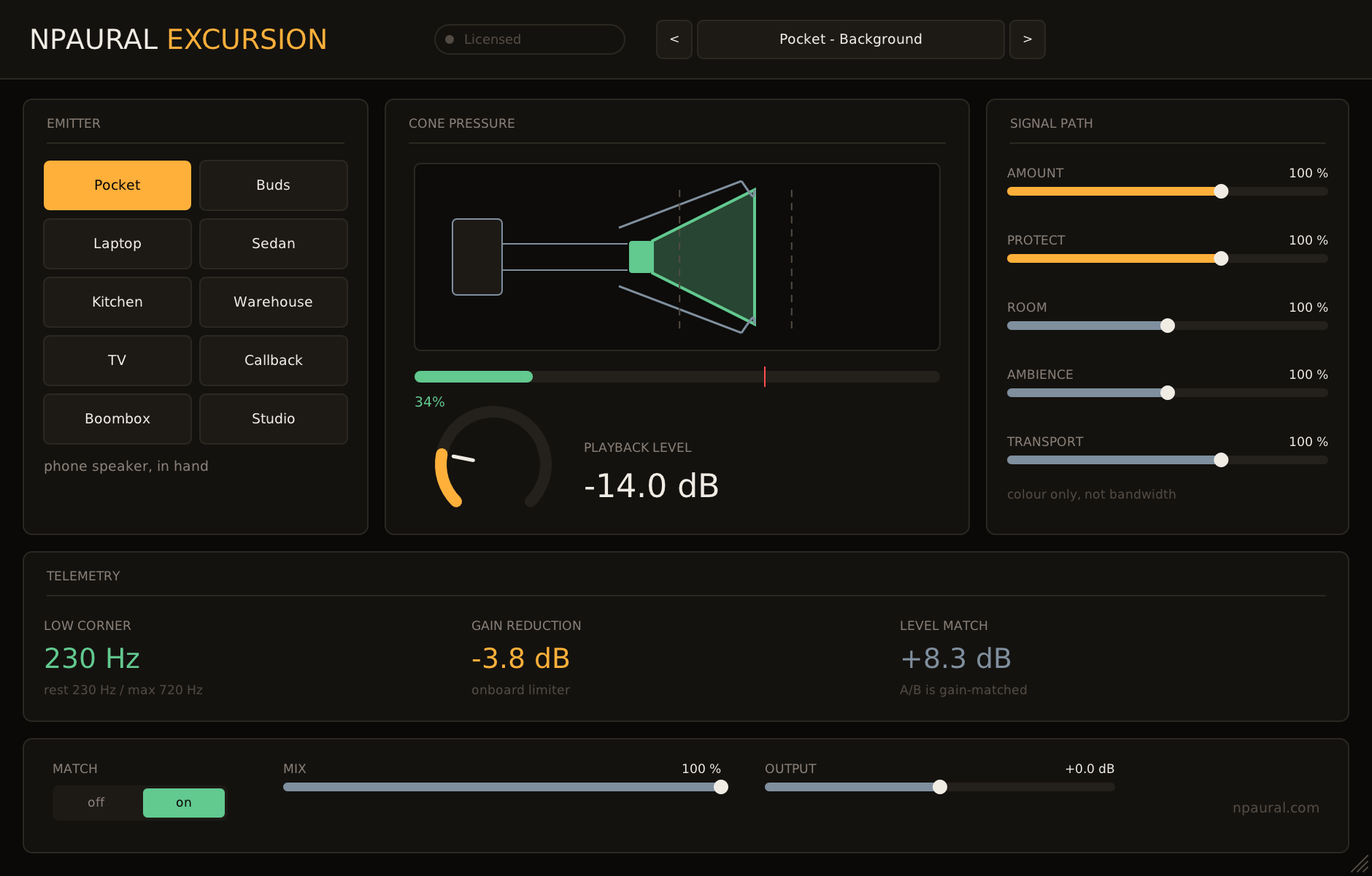Image resolution: width=1372 pixels, height=876 pixels.
Task: Select the Pocket emitter
Action: pos(117,185)
